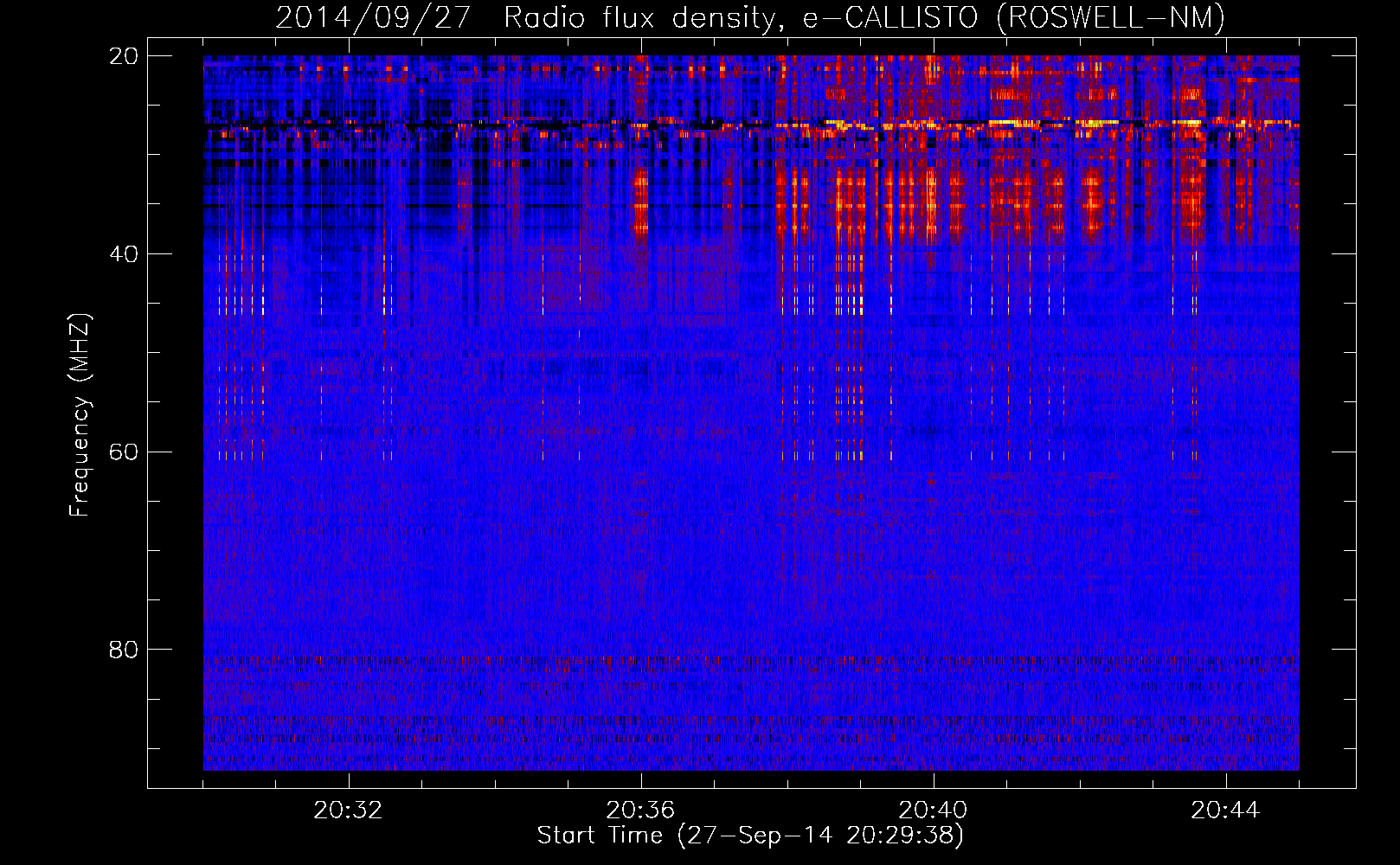
Task: Click the 'Start Time (27-Sep-14 20:29:38)' label
Action: [750, 836]
